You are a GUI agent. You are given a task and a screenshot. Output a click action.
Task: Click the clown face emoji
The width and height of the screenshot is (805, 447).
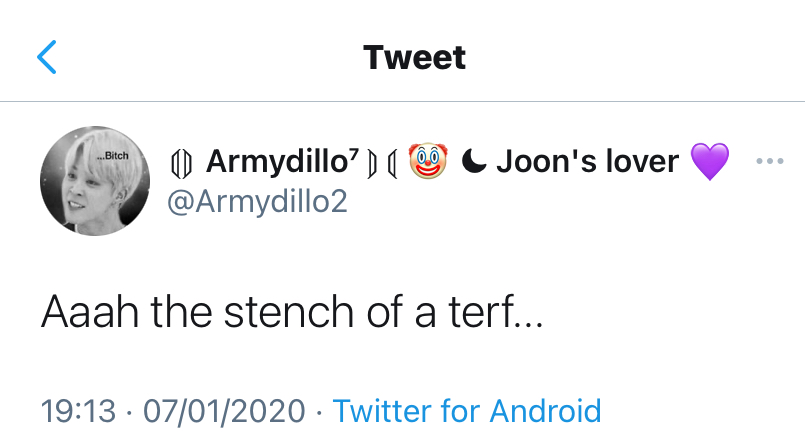coord(428,160)
